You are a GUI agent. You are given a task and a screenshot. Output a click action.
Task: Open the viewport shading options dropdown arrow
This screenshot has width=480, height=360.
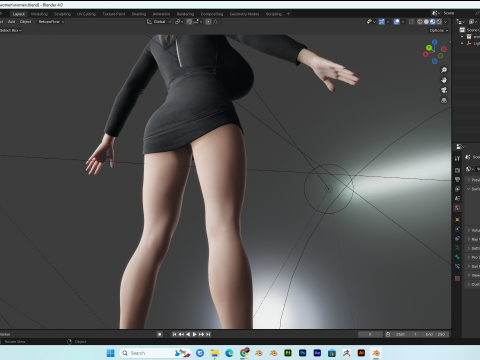[446, 22]
